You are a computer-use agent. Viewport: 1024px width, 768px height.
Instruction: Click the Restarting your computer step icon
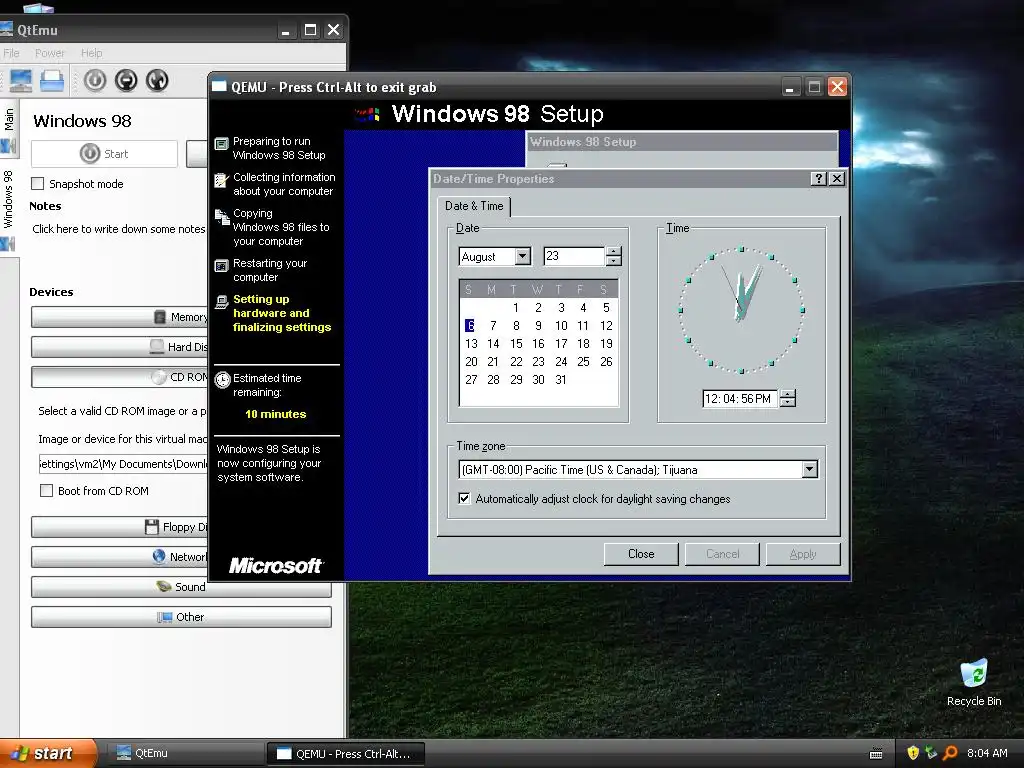[x=222, y=266]
